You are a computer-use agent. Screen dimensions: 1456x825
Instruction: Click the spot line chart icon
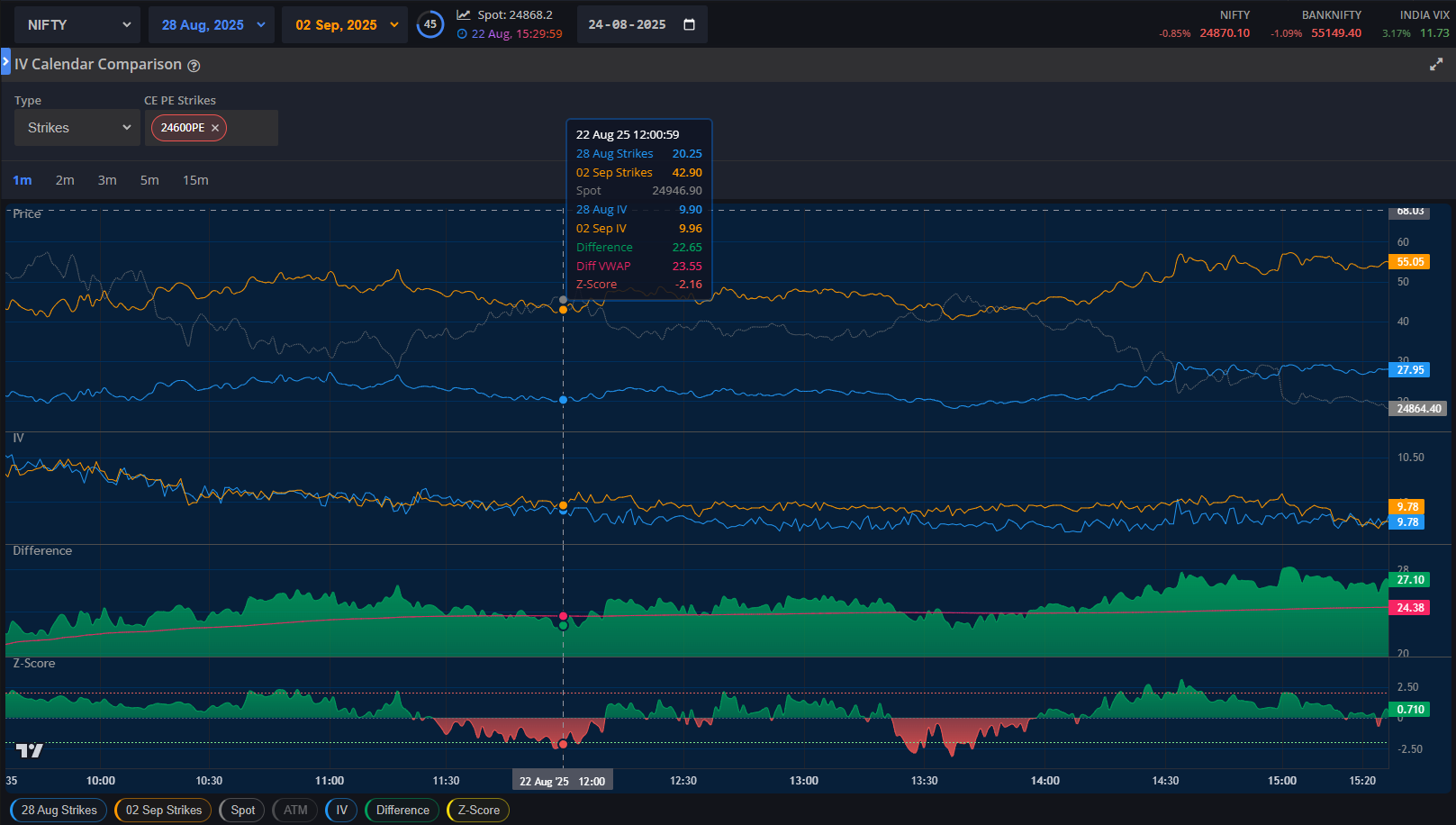point(464,15)
